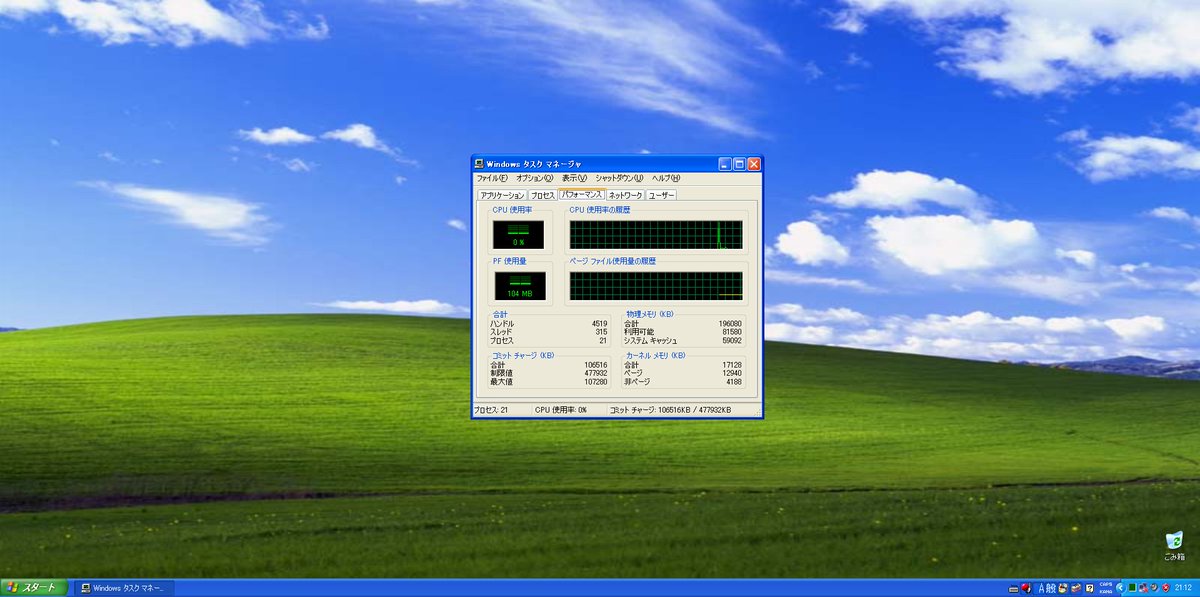The width and height of the screenshot is (1200, 597).
Task: Open the シャットダウン(U) menu
Action: [x=619, y=178]
